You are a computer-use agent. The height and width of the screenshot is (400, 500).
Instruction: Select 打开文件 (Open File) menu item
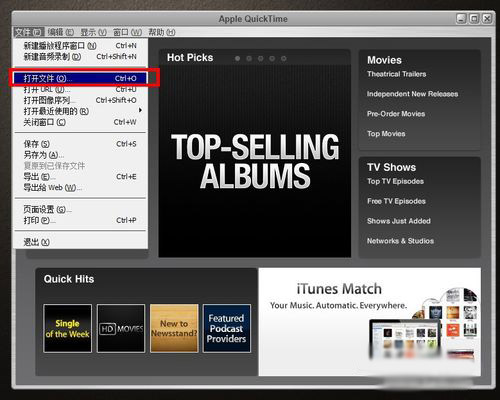tap(80, 78)
